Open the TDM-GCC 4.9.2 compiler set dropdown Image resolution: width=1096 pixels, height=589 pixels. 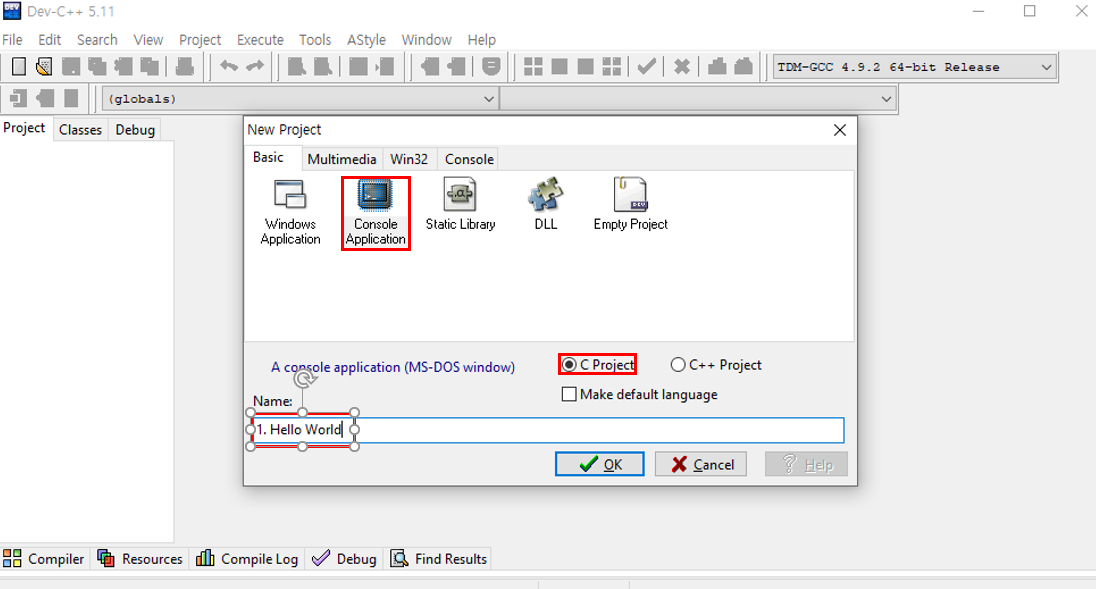point(914,67)
